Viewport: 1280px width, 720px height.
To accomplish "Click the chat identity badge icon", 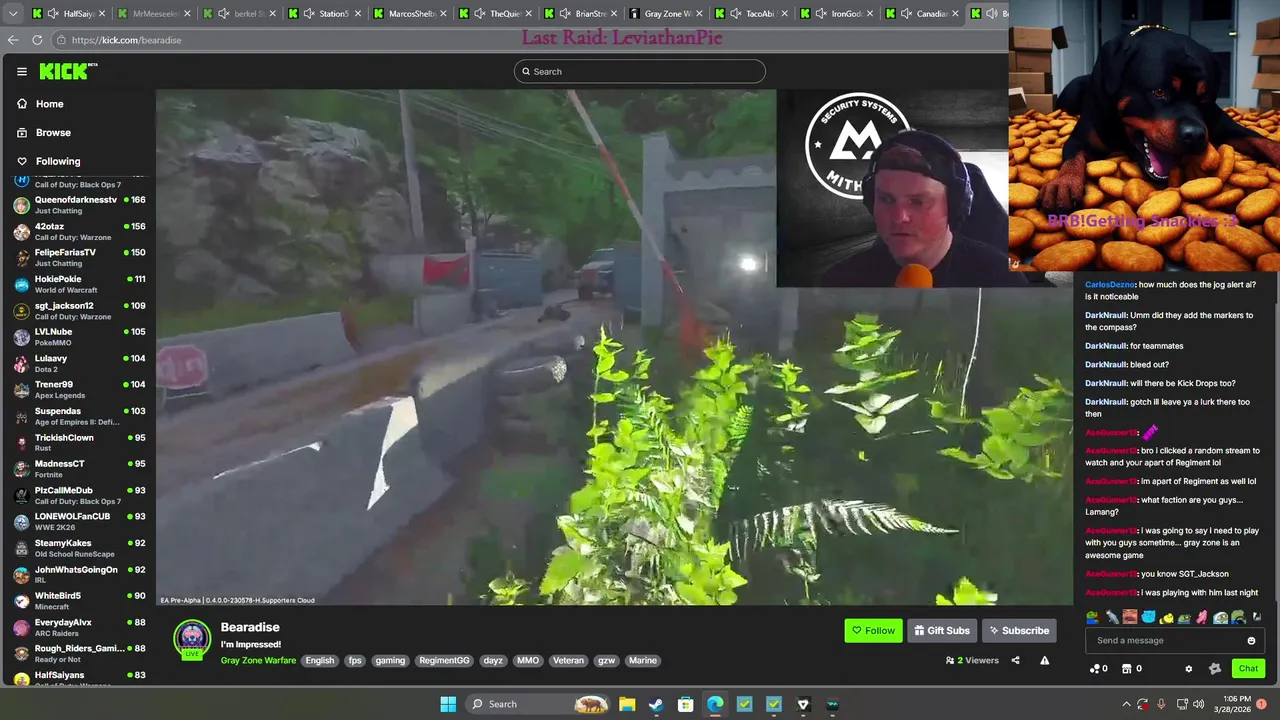I will [x=1215, y=669].
